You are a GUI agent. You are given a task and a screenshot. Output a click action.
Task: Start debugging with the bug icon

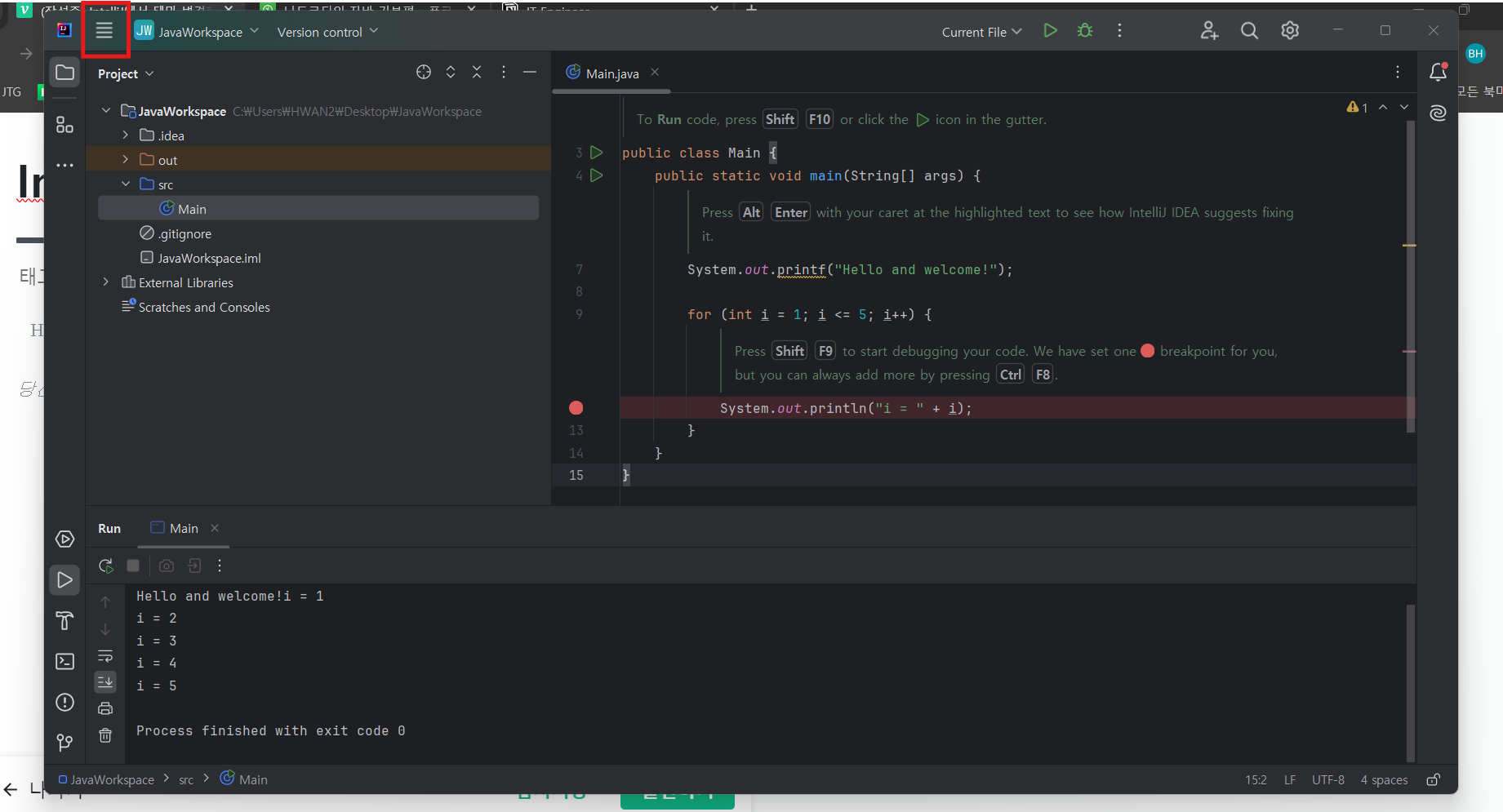click(x=1085, y=31)
